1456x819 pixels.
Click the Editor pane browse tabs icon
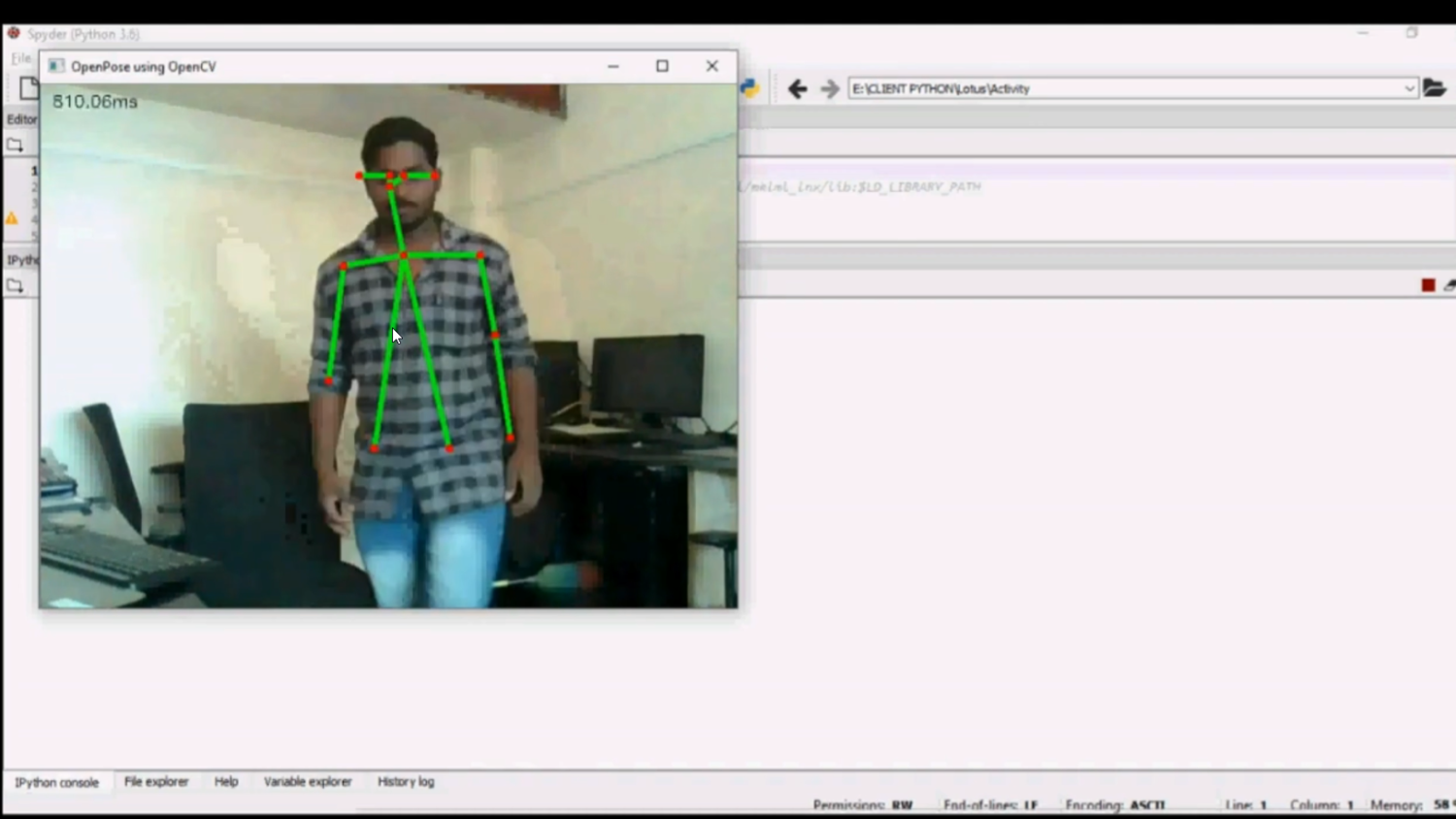tap(15, 146)
